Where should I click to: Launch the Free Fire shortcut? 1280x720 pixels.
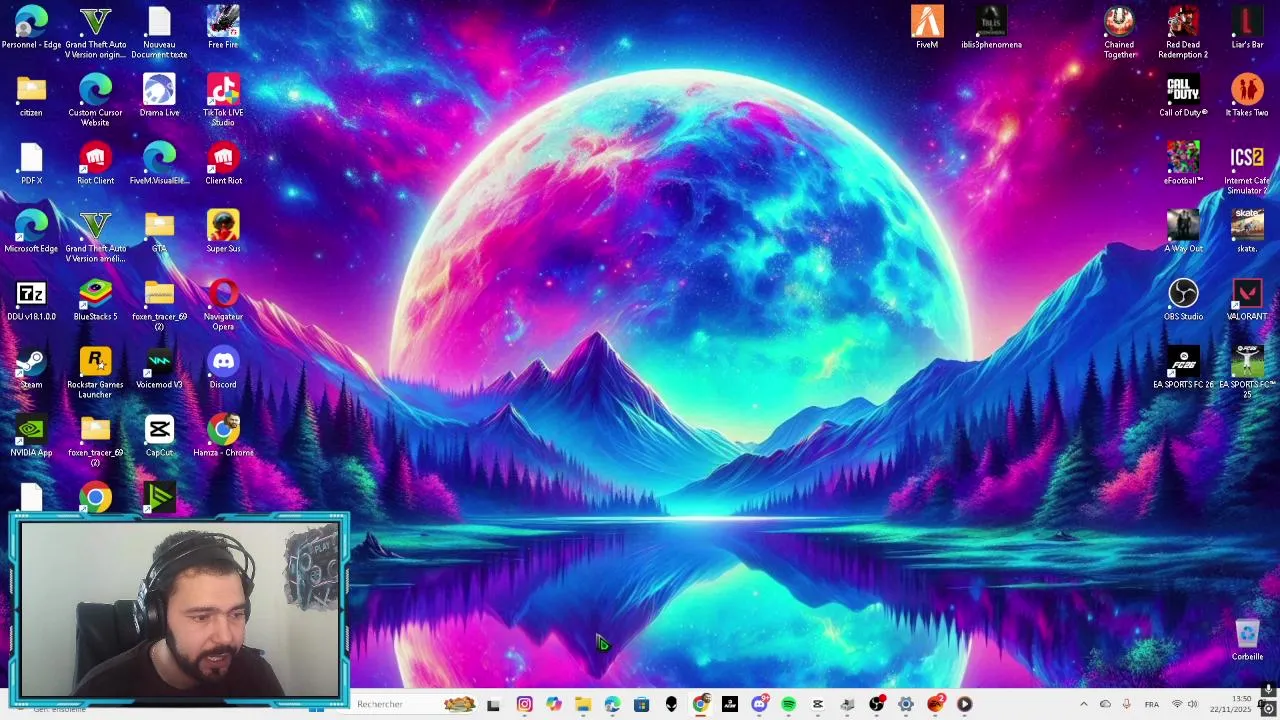coord(223,27)
